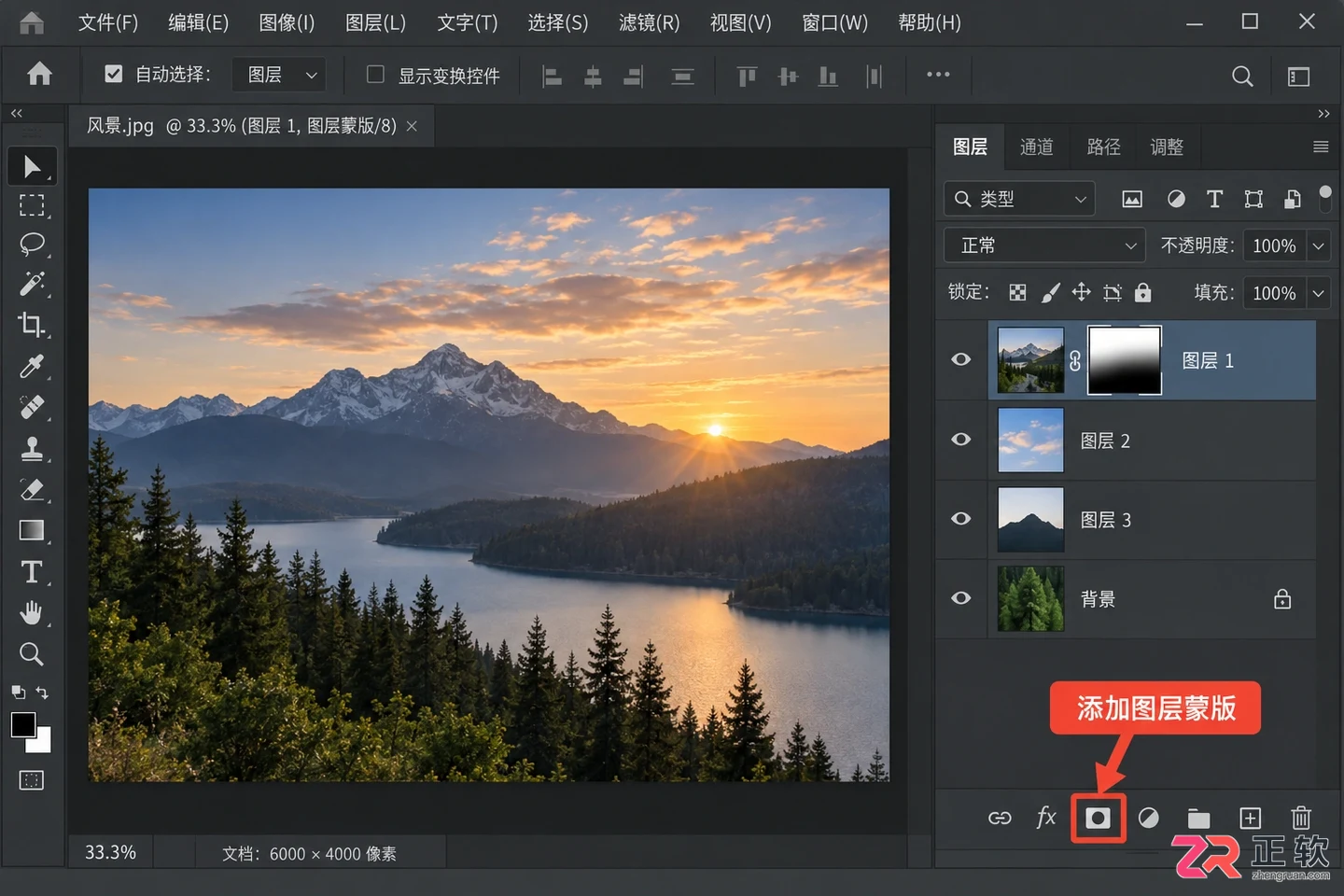The height and width of the screenshot is (896, 1344).
Task: Select the Gradient tool
Action: coord(32,530)
